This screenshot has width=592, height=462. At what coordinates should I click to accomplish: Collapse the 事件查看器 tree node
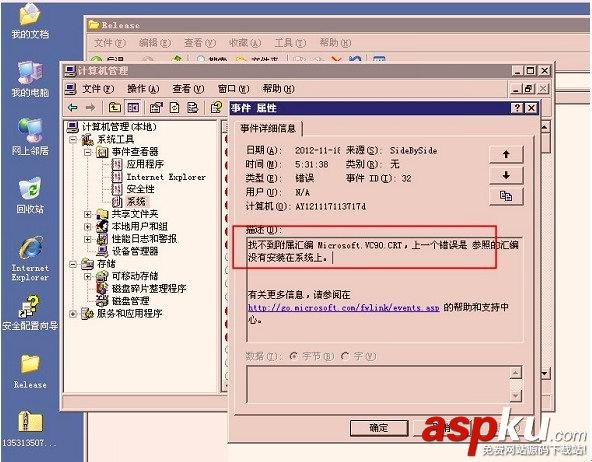[x=88, y=152]
